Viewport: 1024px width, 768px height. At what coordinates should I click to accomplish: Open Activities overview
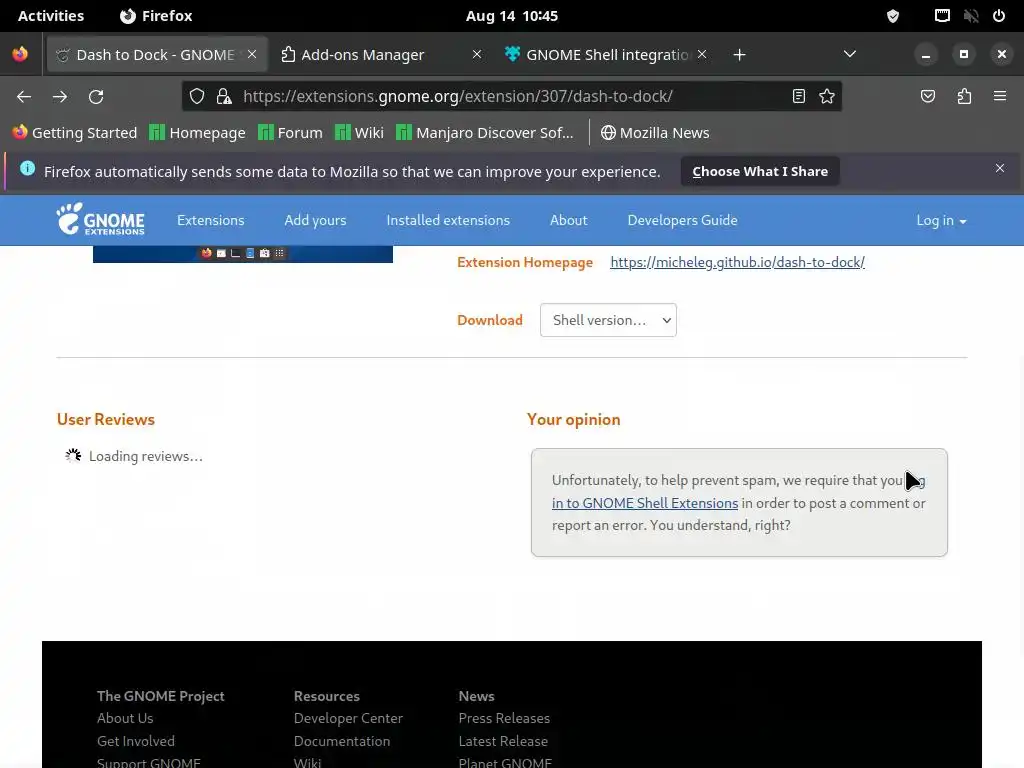51,16
